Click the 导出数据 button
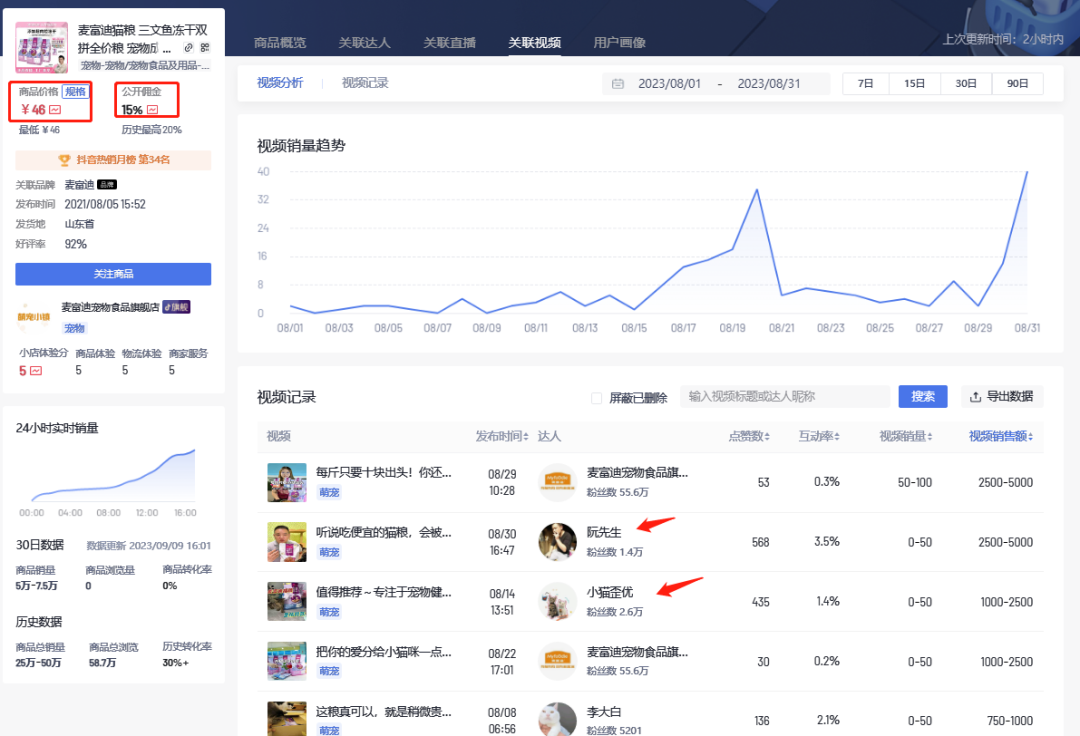This screenshot has width=1080, height=736. pyautogui.click(x=1002, y=397)
